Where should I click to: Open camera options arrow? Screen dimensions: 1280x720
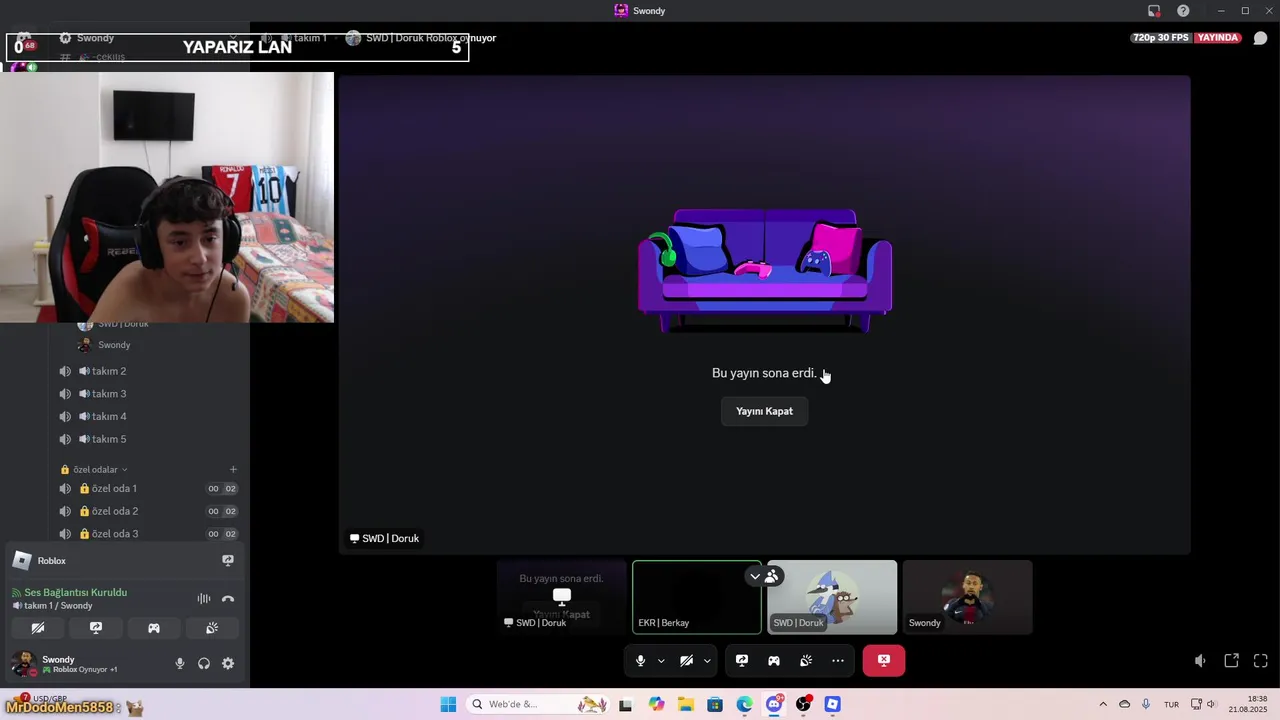tap(707, 661)
